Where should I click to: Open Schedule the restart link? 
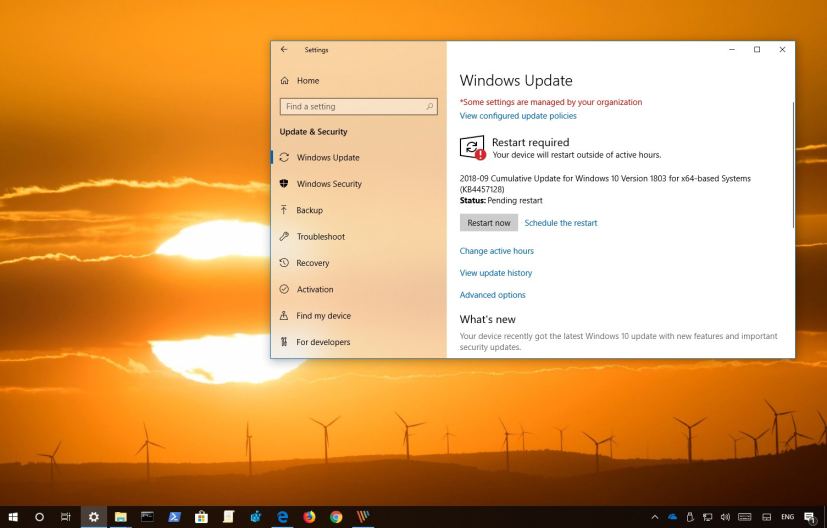[x=561, y=223]
